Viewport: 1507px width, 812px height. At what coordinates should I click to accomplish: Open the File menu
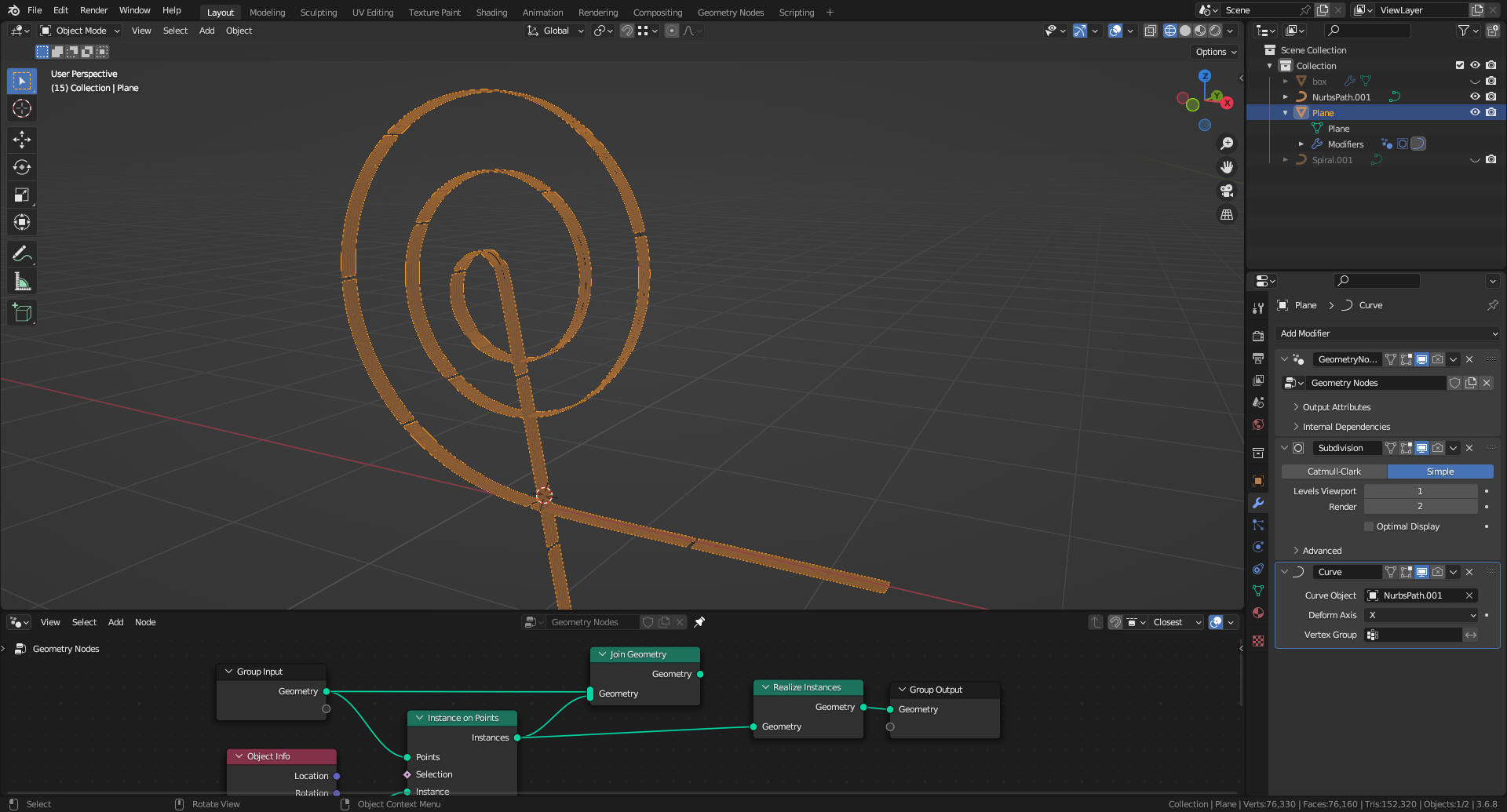[x=35, y=10]
